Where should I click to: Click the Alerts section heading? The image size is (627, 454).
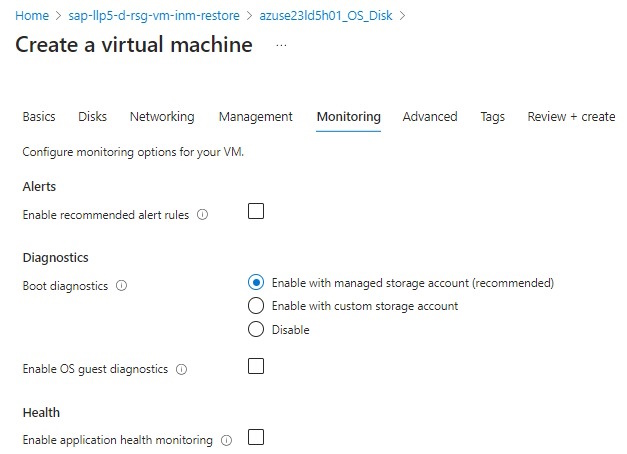(x=39, y=187)
